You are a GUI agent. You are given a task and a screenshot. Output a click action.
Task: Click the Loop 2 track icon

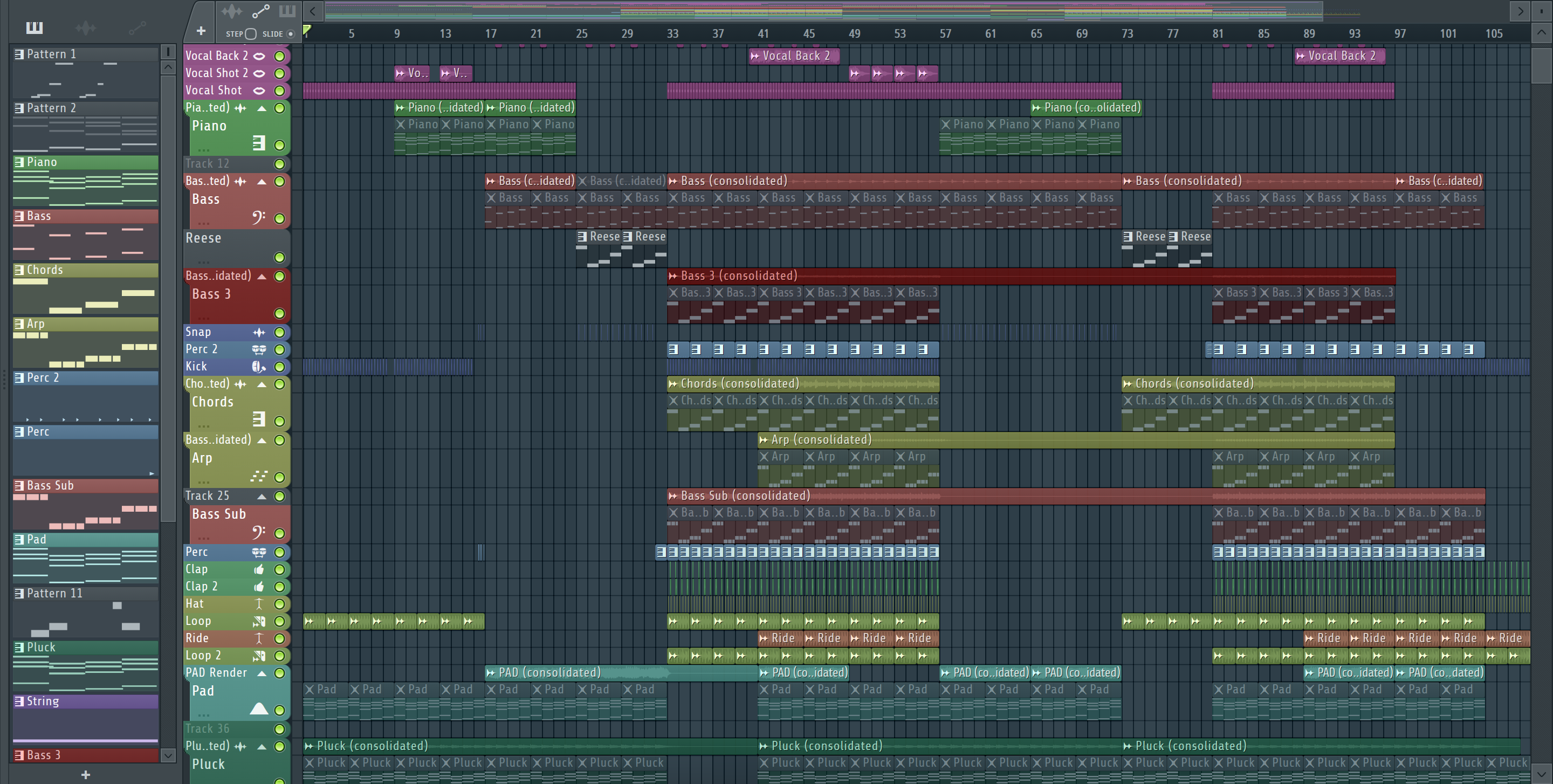(x=259, y=656)
